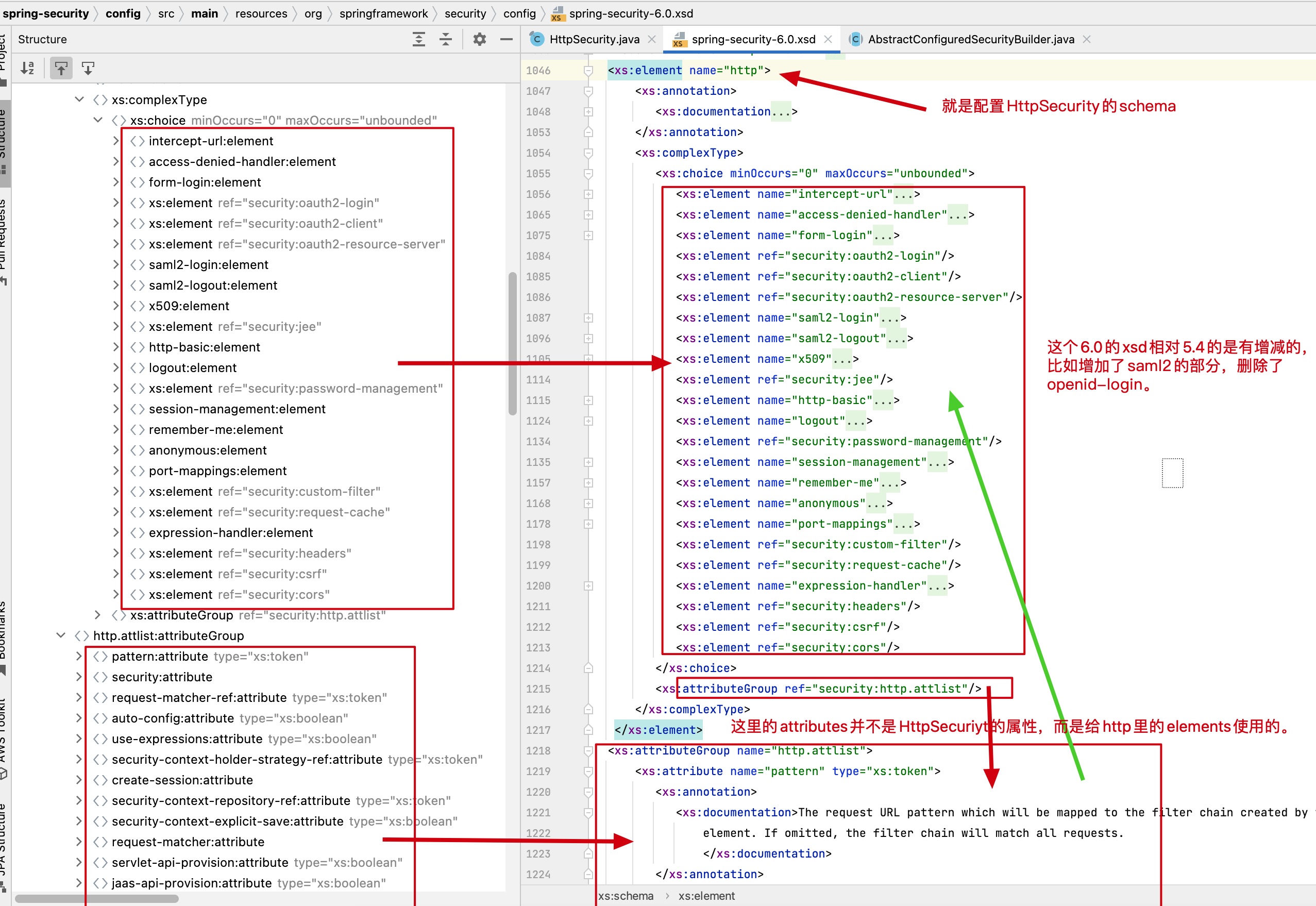This screenshot has height=906, width=1316.
Task: Click the spring-security breadcrumb
Action: (x=45, y=13)
